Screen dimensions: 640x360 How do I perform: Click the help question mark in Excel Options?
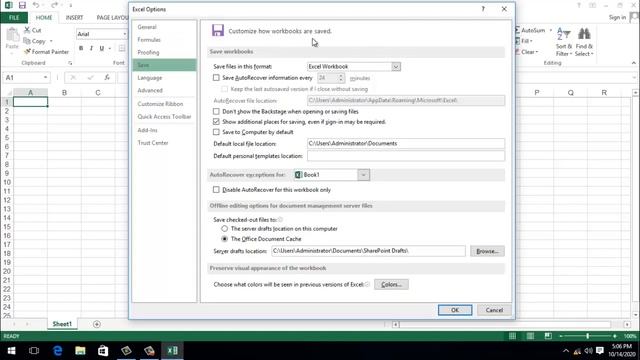tap(483, 9)
